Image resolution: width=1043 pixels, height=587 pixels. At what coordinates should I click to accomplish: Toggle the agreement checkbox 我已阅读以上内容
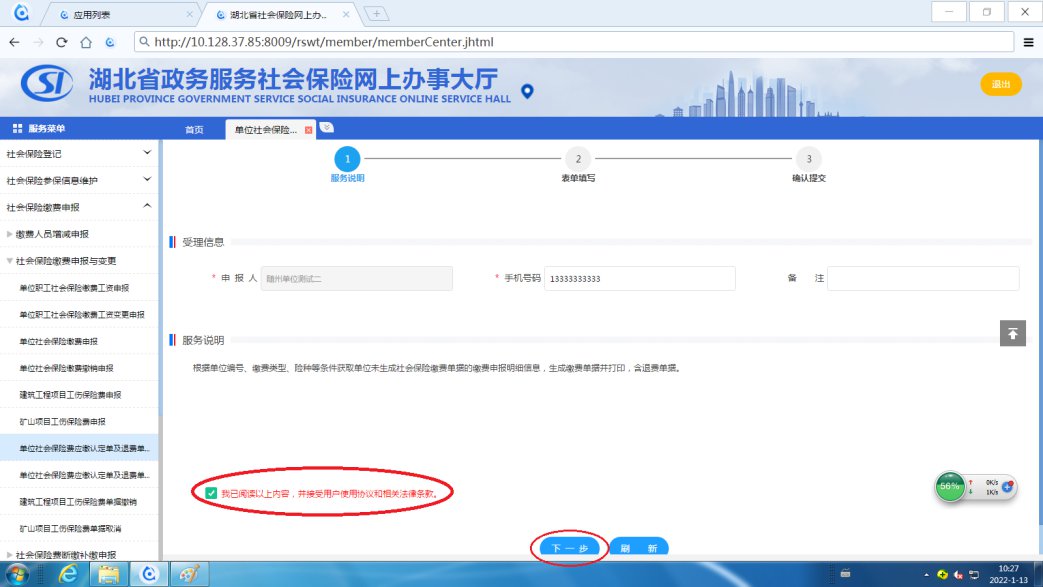(211, 493)
